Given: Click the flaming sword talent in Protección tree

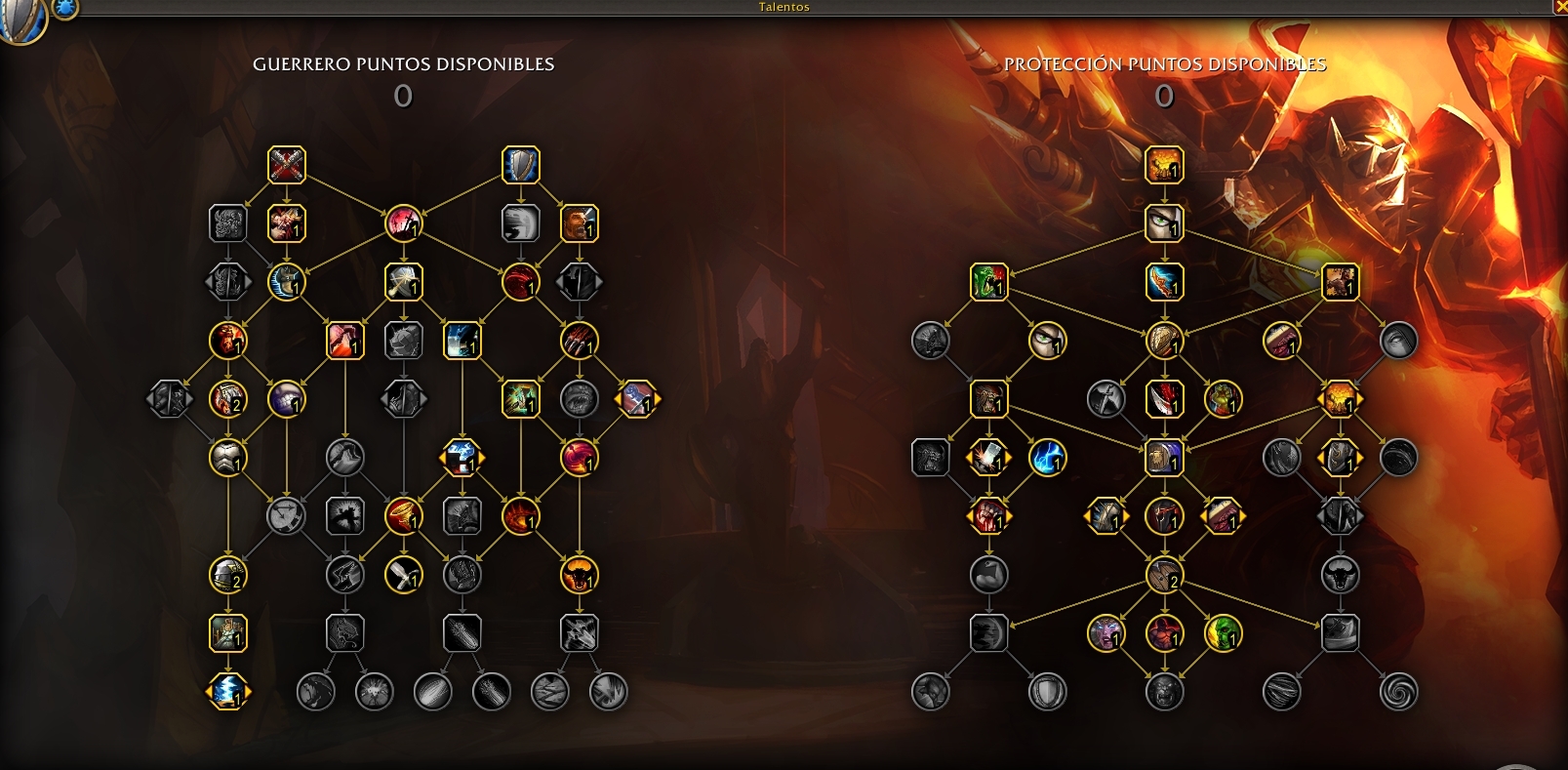Looking at the screenshot, I should tap(1165, 282).
